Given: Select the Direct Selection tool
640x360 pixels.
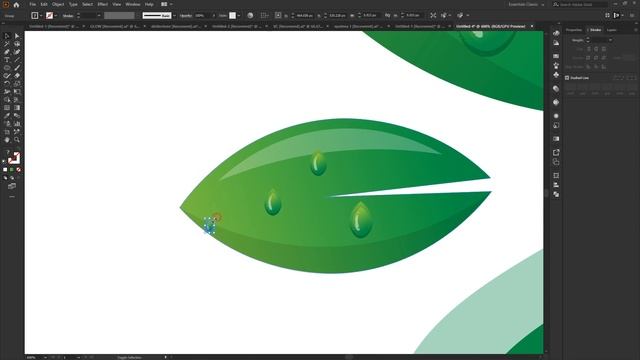Looking at the screenshot, I should [17, 36].
